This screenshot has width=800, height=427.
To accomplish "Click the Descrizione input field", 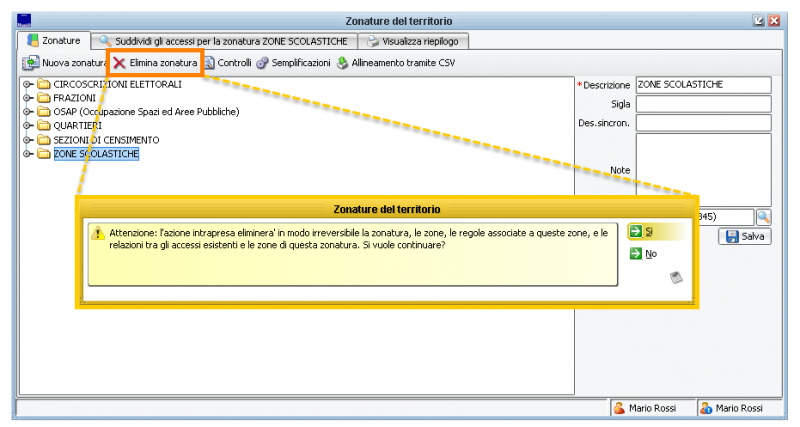I will (x=703, y=85).
